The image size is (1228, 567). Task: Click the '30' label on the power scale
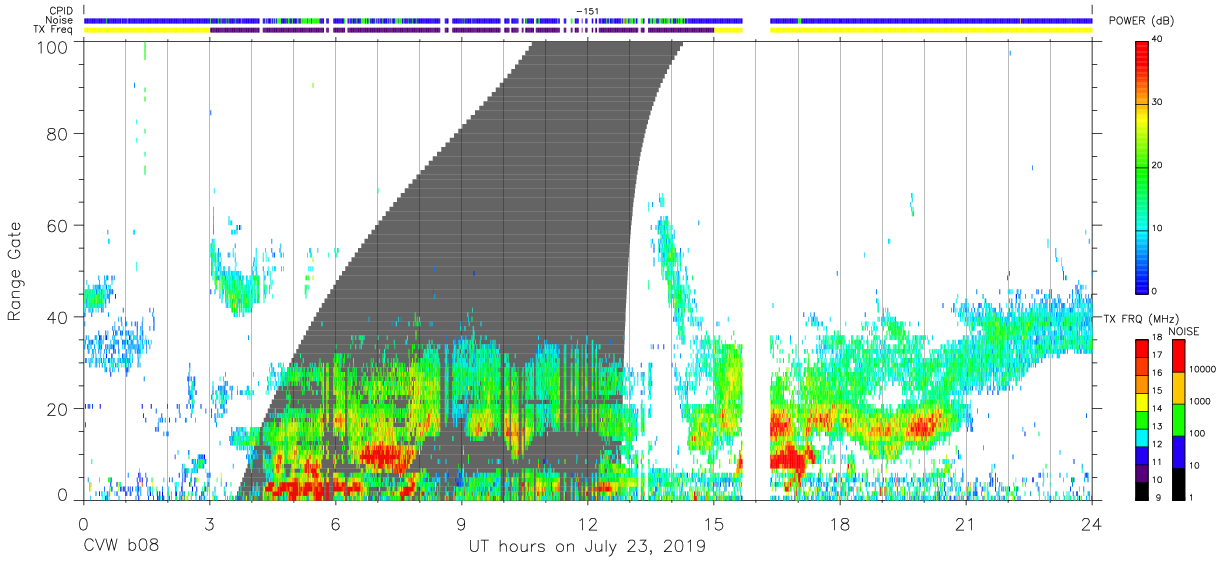(x=1159, y=102)
